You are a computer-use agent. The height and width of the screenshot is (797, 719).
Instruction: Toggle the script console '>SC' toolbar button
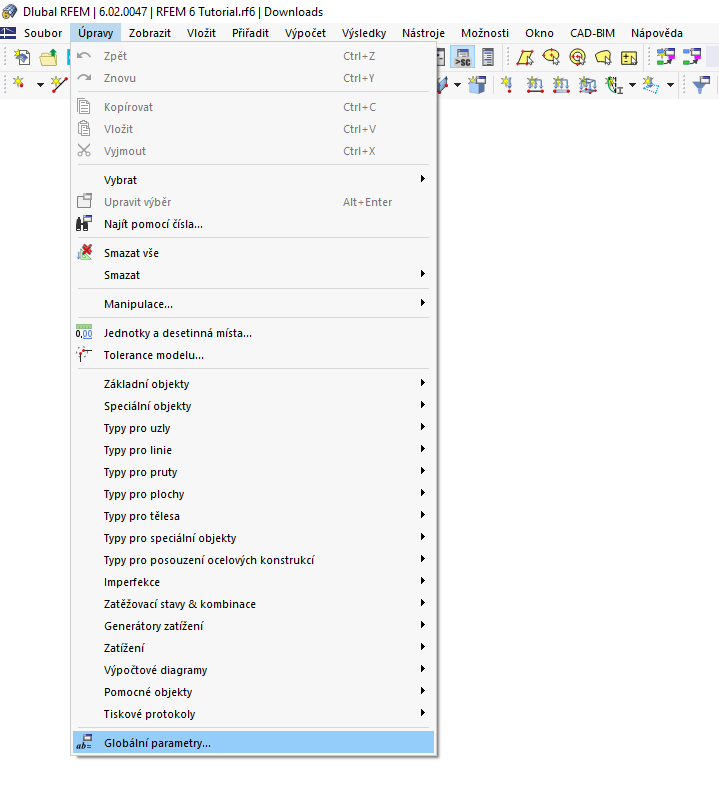point(462,57)
